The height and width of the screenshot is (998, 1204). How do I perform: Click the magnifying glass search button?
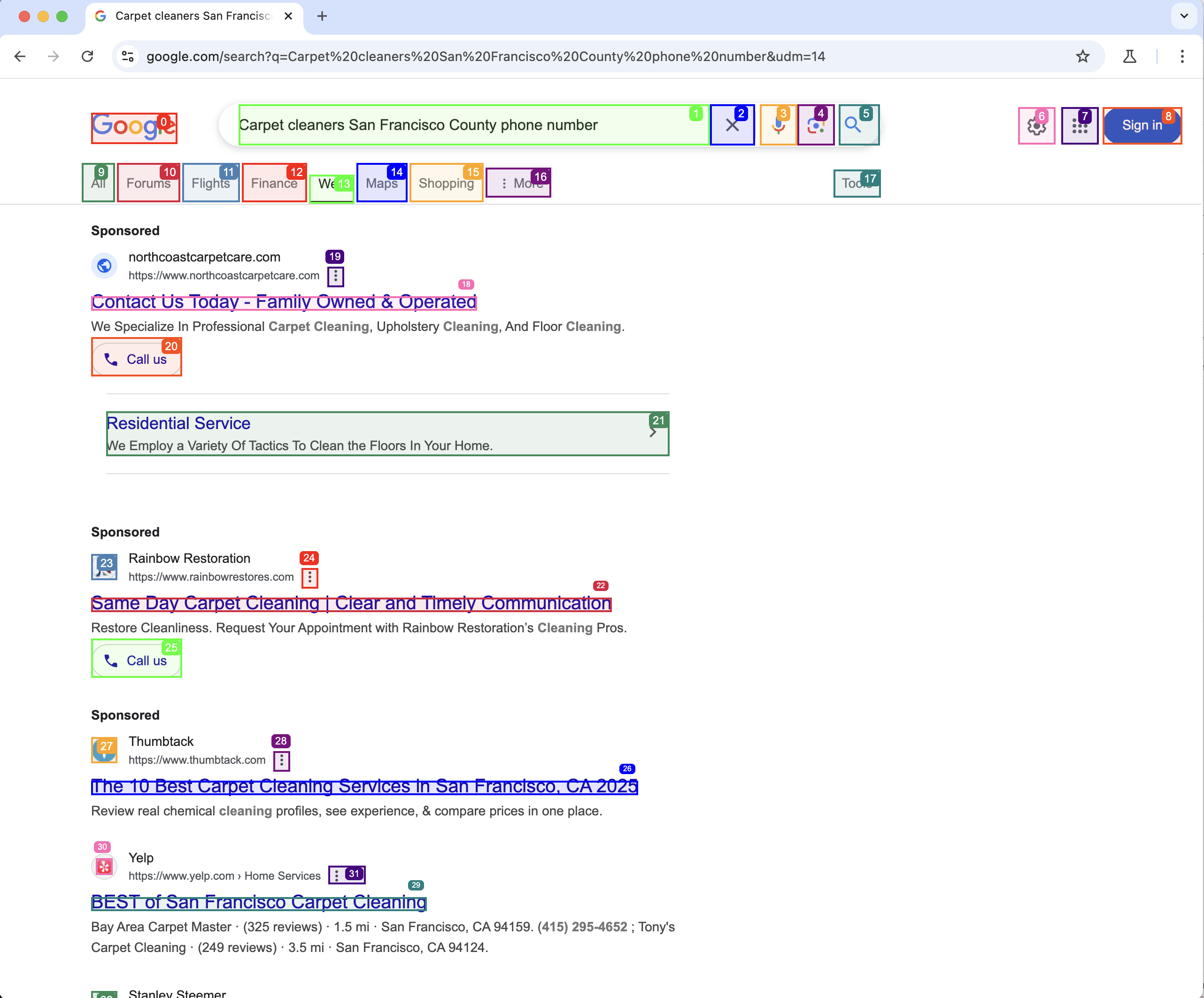(853, 125)
